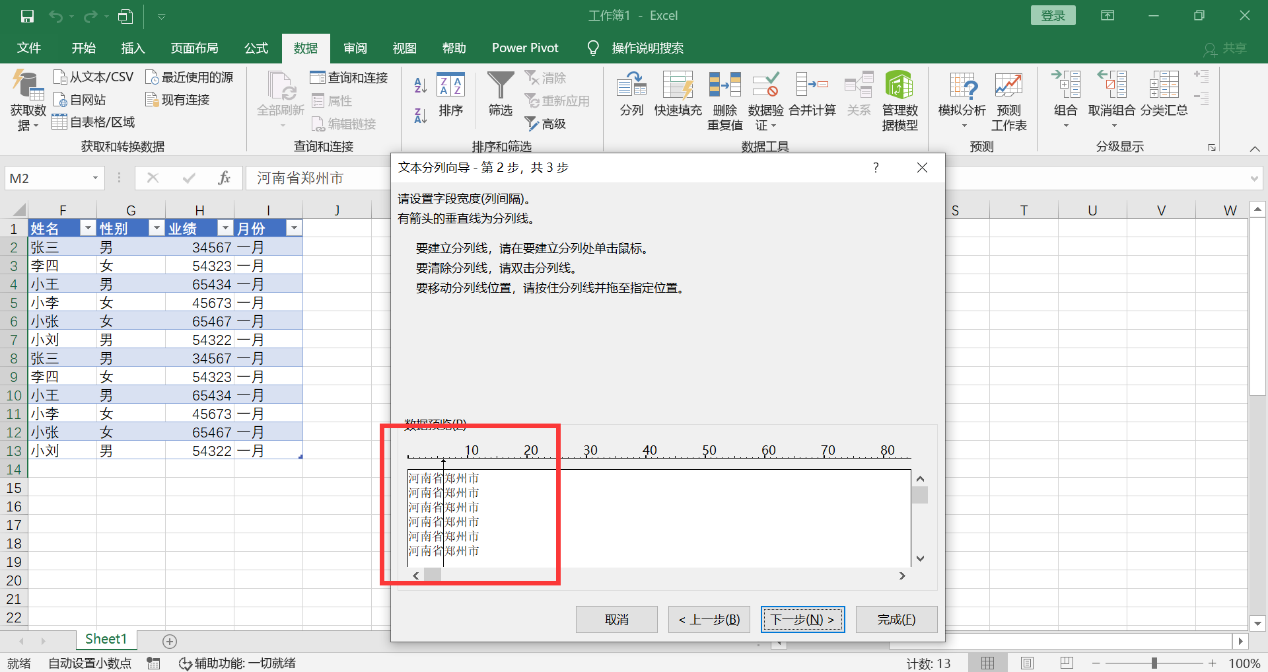
Task: Click the Share (共享) button
Action: pyautogui.click(x=1226, y=48)
